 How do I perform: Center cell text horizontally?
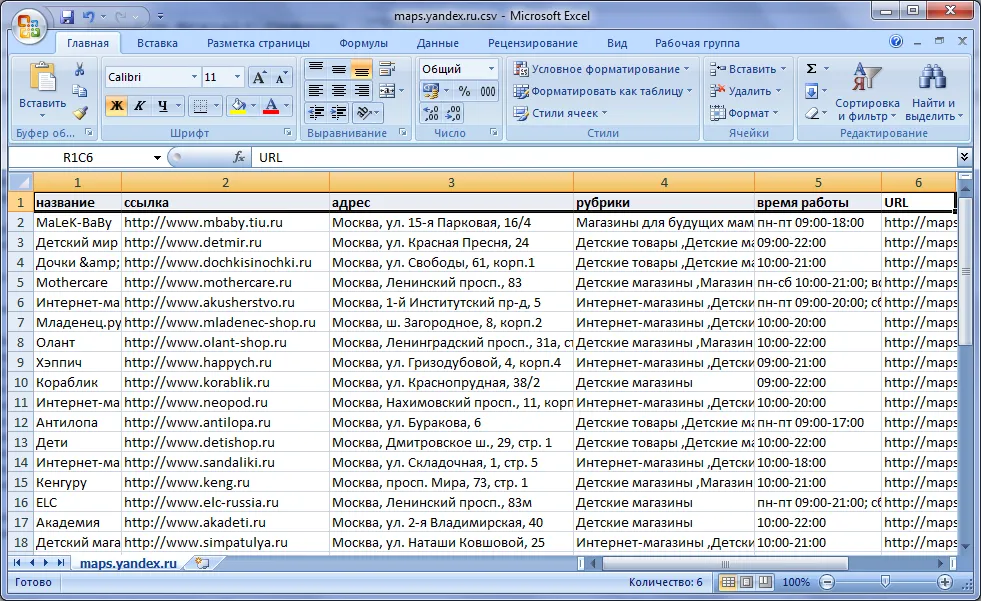[x=338, y=91]
